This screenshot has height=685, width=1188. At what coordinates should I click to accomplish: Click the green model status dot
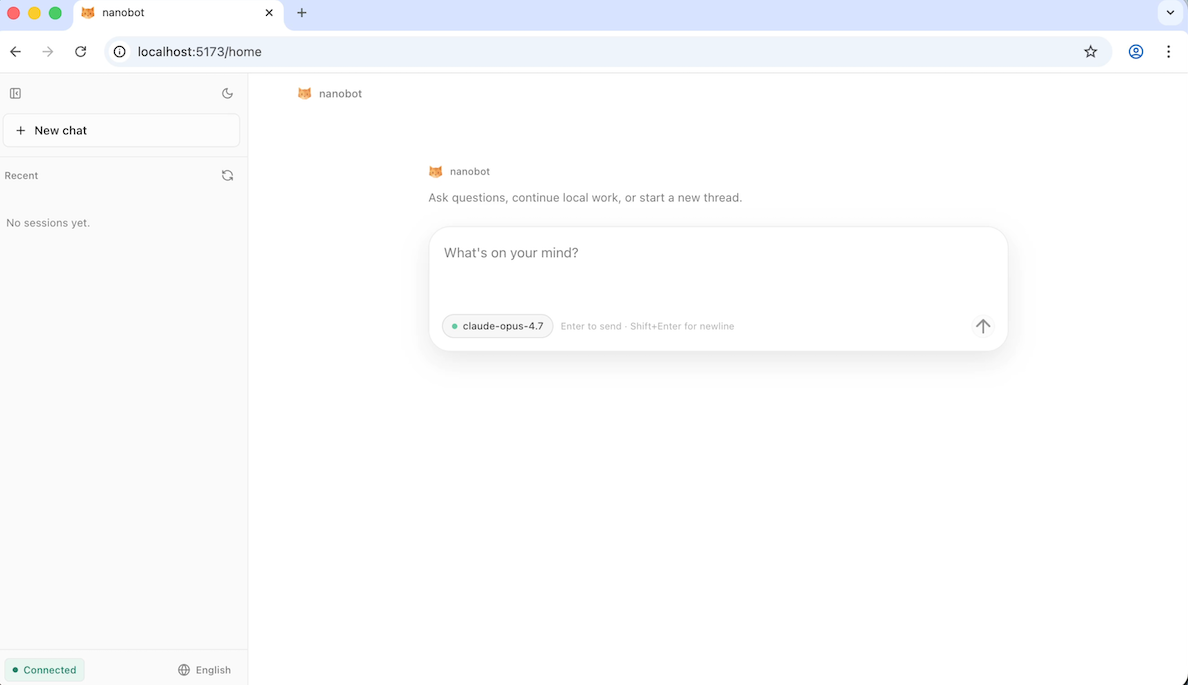456,326
